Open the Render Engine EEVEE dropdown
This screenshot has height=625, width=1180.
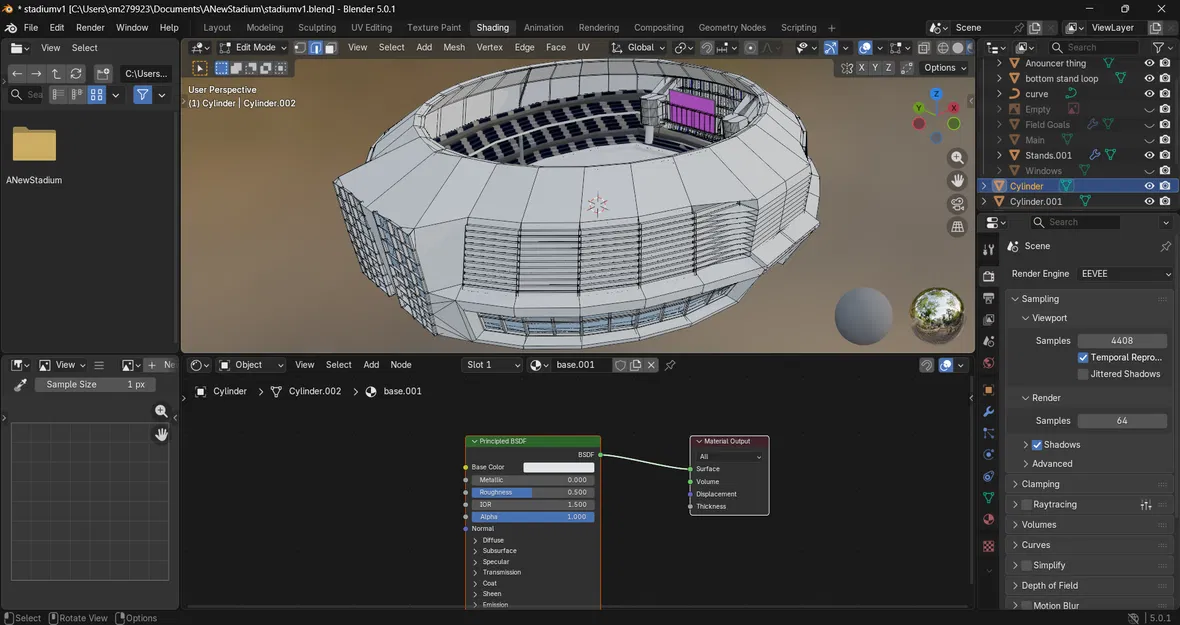[1125, 274]
